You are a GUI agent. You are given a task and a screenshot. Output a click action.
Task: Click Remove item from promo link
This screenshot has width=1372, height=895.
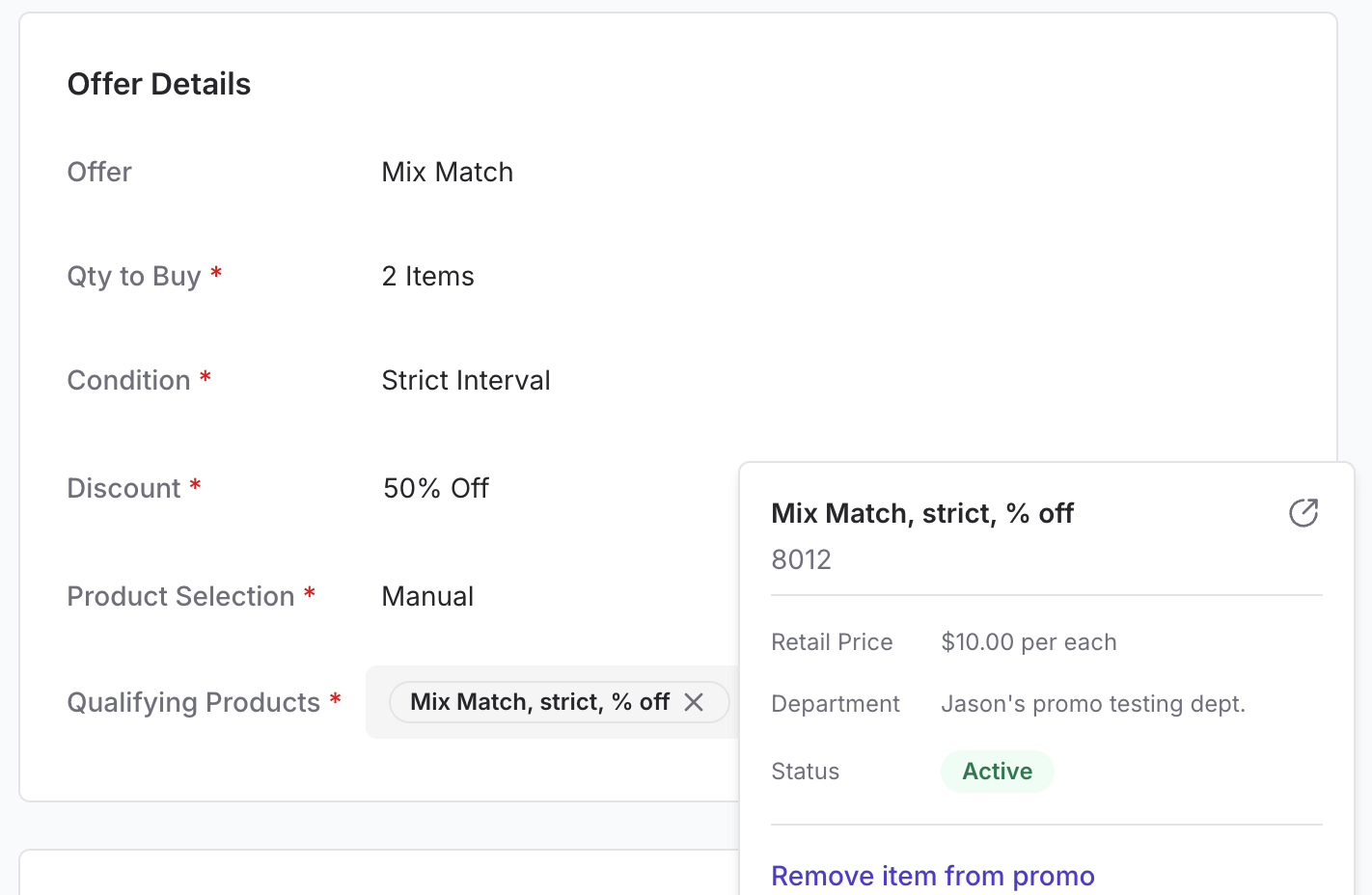(x=932, y=876)
